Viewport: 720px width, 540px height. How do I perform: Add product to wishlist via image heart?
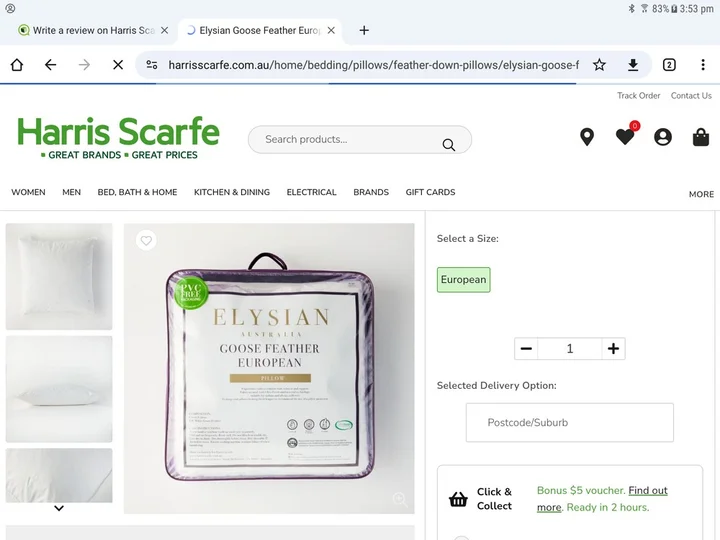point(146,240)
